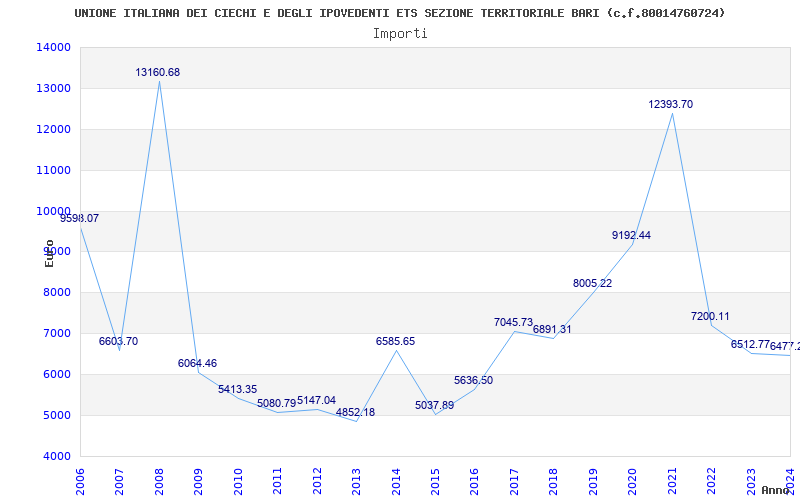Click the x-axis year 2015
Image resolution: width=800 pixels, height=500 pixels.
(x=435, y=482)
